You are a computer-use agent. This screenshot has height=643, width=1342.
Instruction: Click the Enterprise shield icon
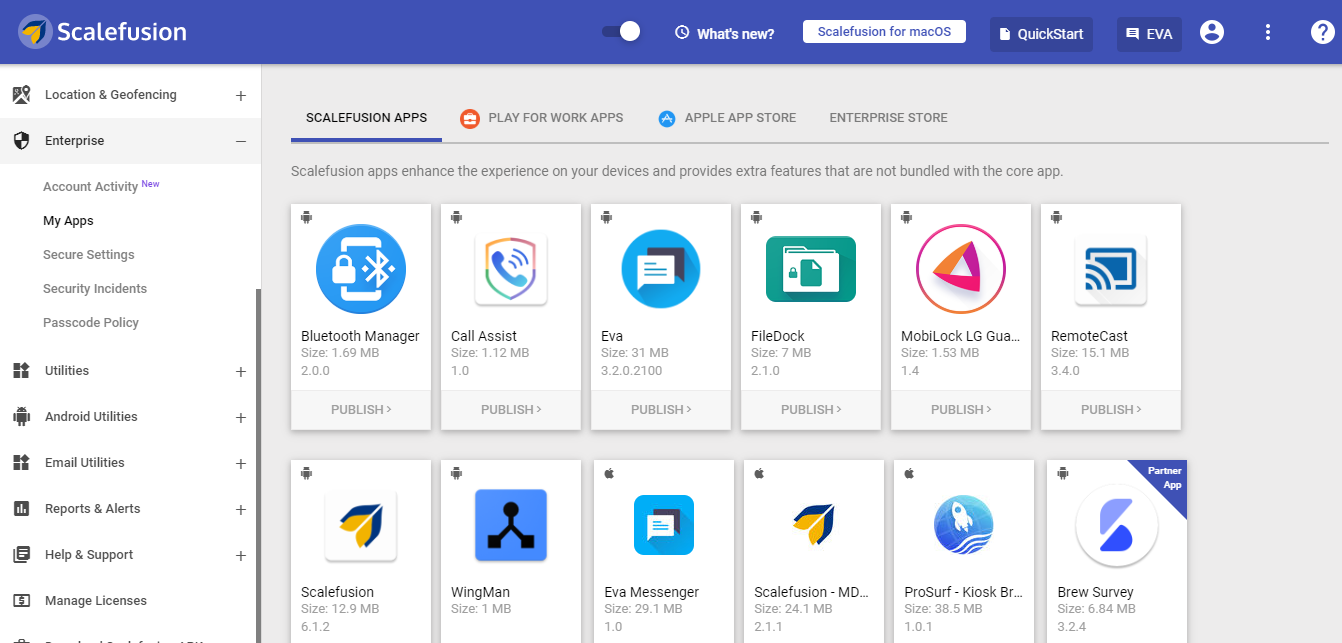(21, 141)
